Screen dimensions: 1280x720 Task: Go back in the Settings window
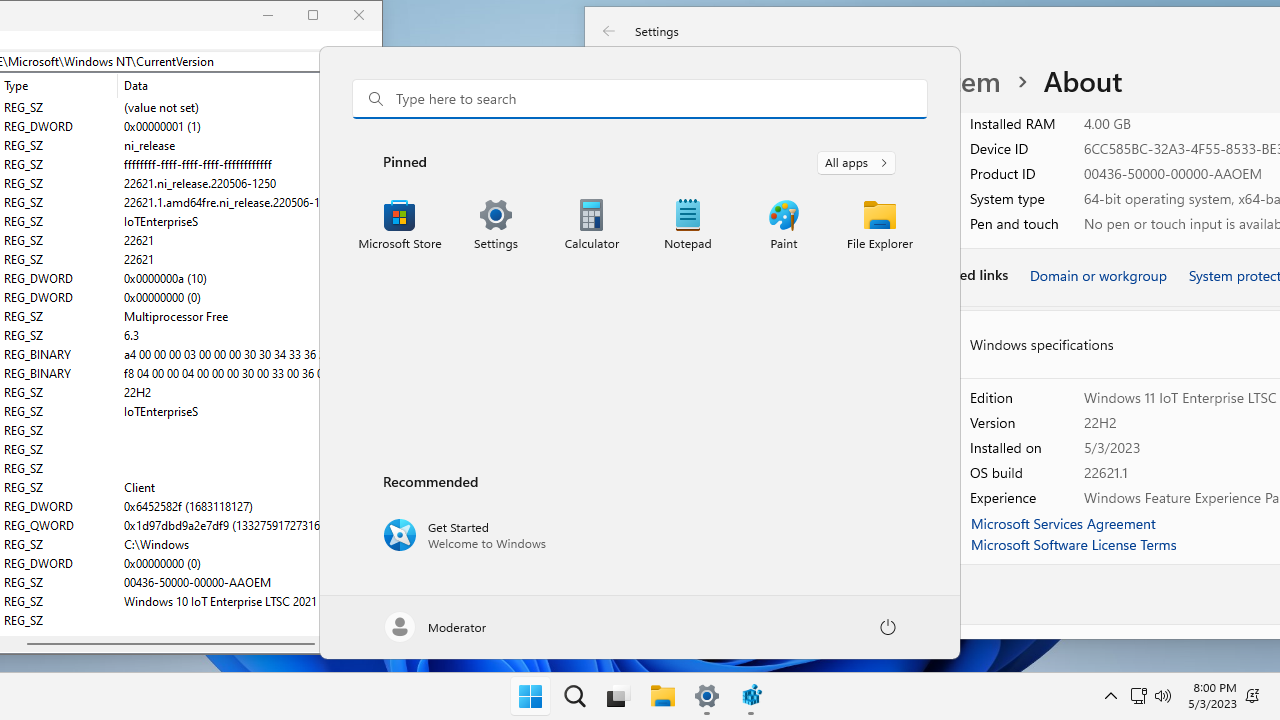[609, 31]
